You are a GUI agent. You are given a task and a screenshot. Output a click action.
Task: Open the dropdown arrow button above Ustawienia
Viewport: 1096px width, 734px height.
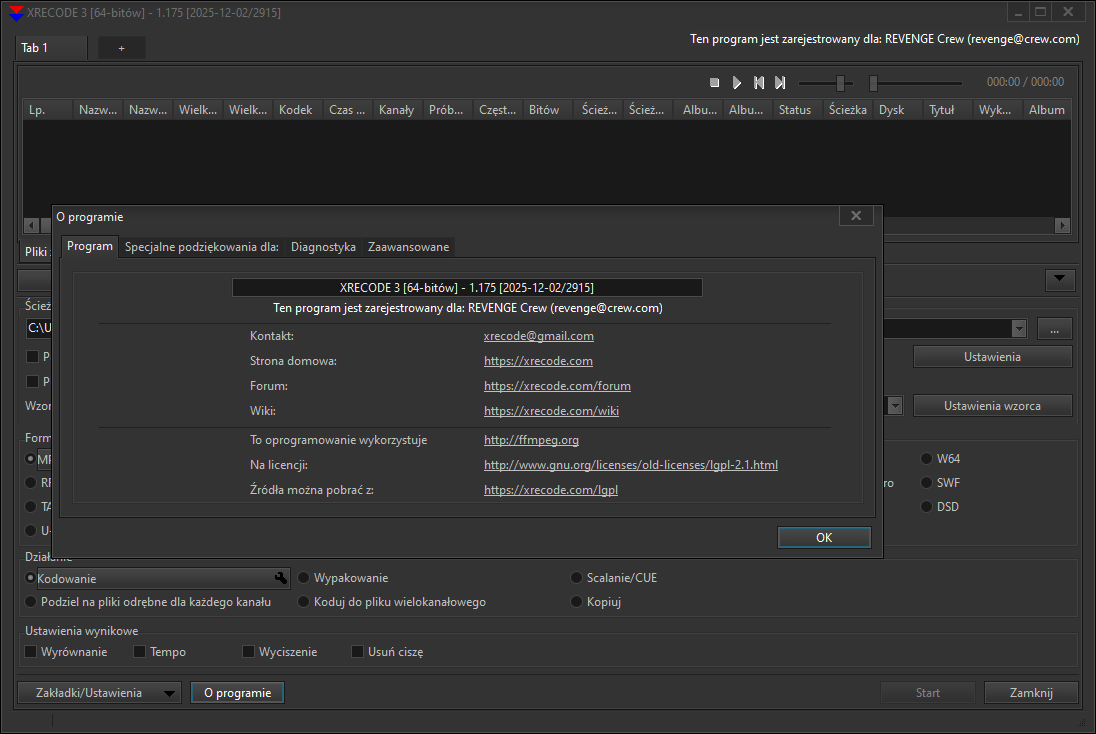1060,280
